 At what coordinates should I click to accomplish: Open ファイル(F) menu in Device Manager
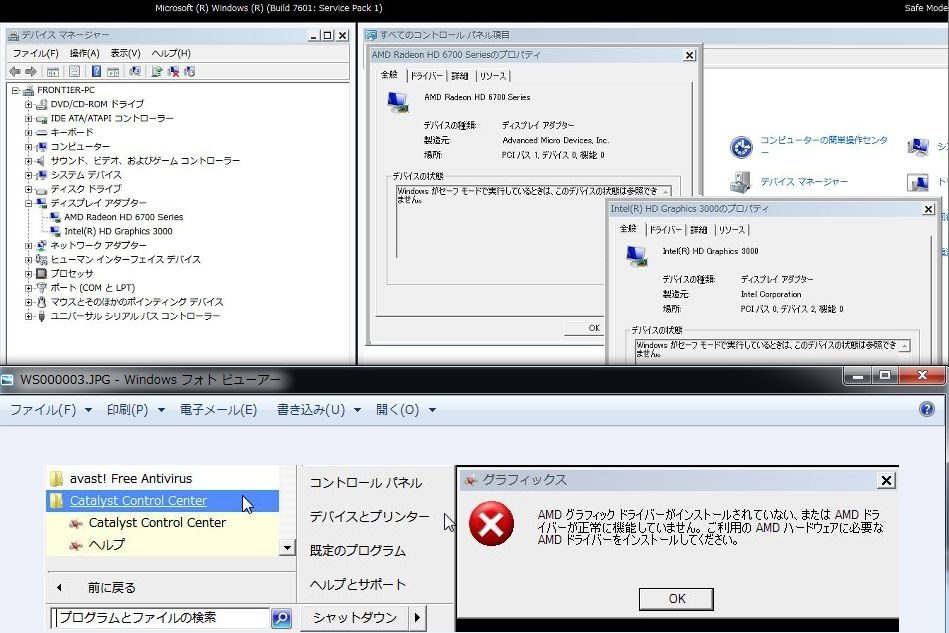[x=36, y=53]
